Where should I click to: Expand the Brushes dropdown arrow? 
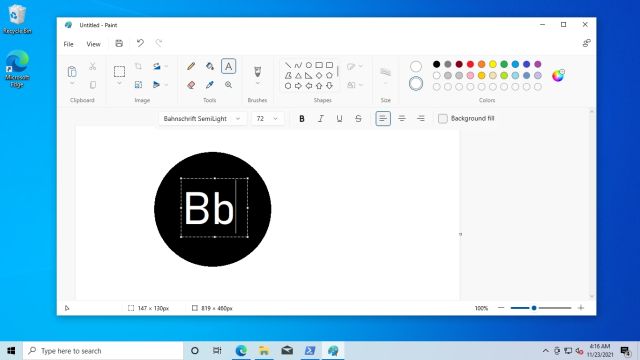(258, 84)
